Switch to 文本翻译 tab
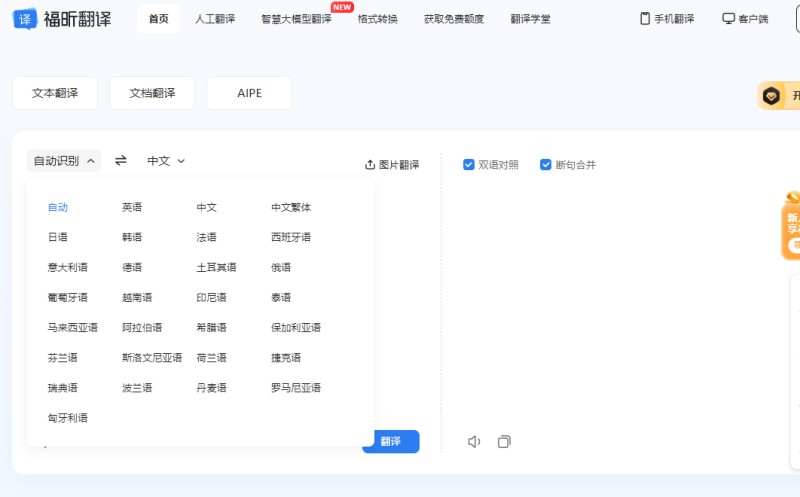This screenshot has height=497, width=800. tap(55, 93)
